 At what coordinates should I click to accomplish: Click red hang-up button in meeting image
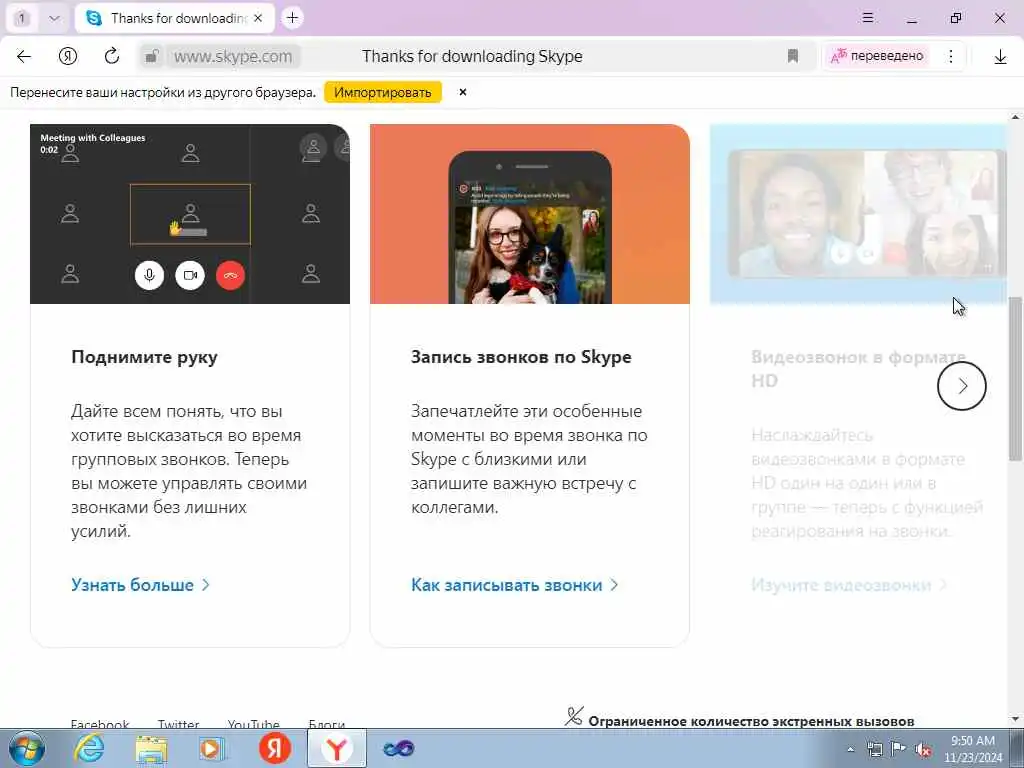click(231, 275)
